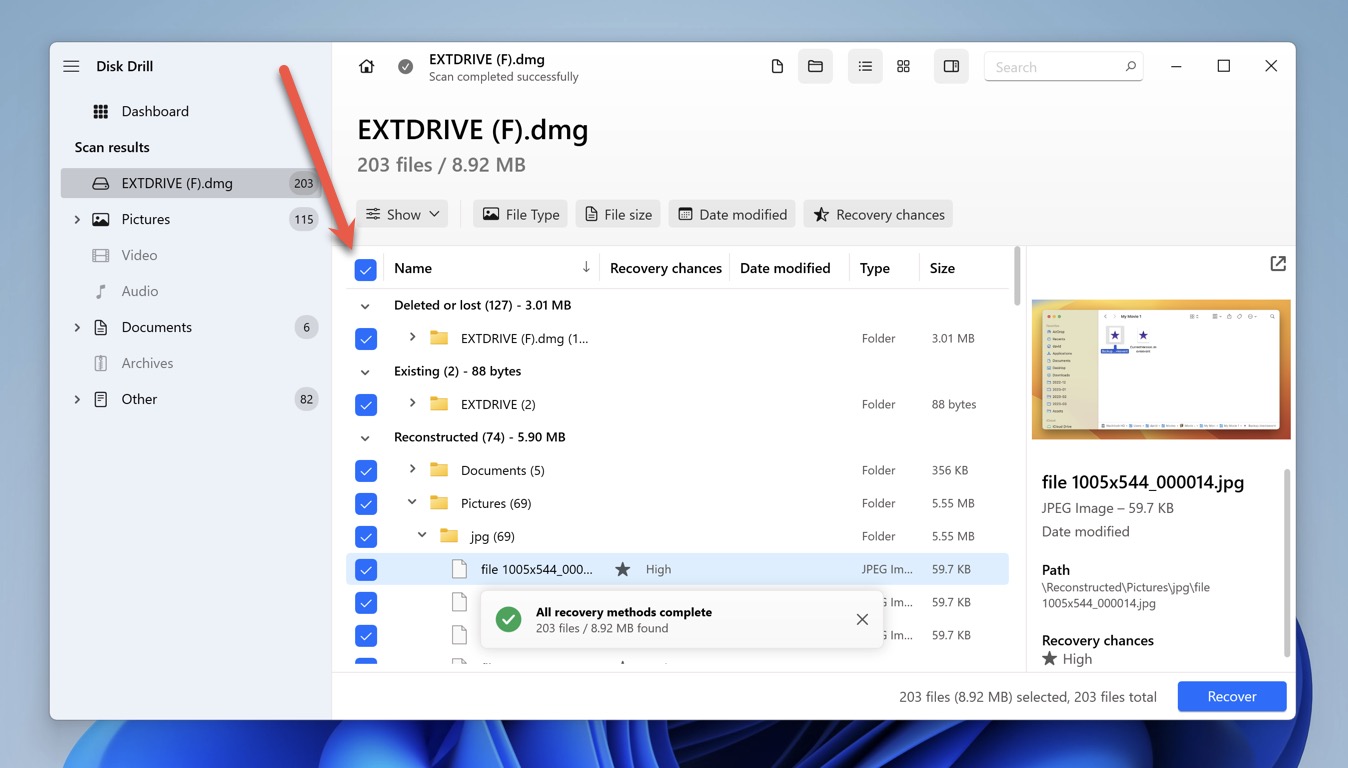The width and height of the screenshot is (1348, 768).
Task: Collapse the Pictures (69) folder row
Action: (x=412, y=502)
